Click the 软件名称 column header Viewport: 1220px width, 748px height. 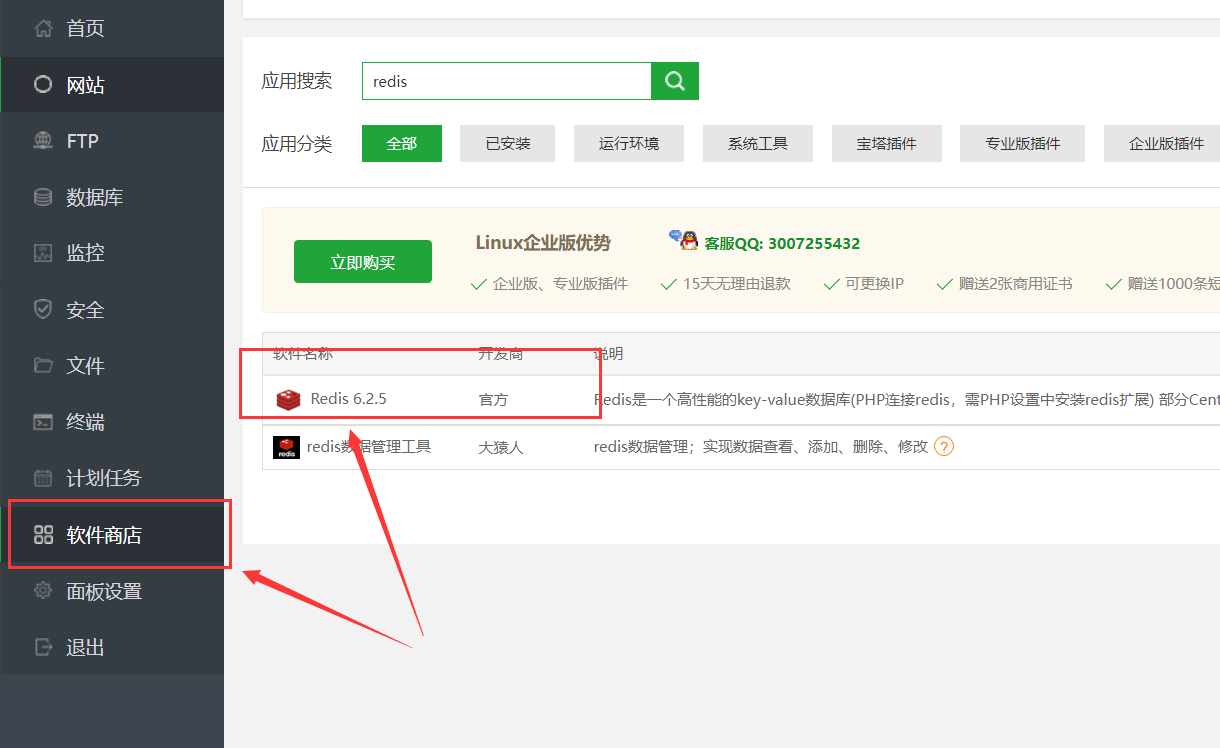(x=303, y=353)
